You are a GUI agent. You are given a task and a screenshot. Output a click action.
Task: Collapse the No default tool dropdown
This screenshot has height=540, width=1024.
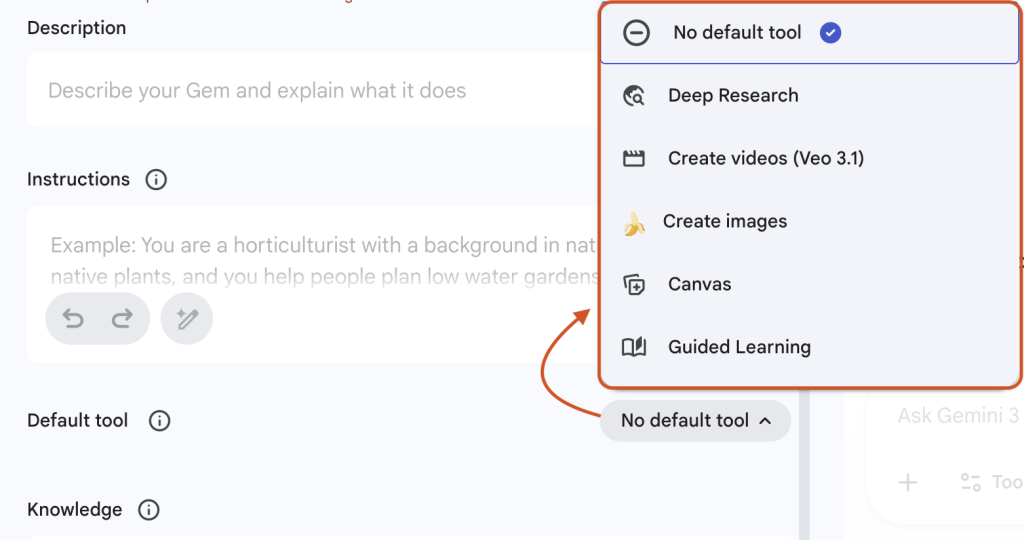695,421
